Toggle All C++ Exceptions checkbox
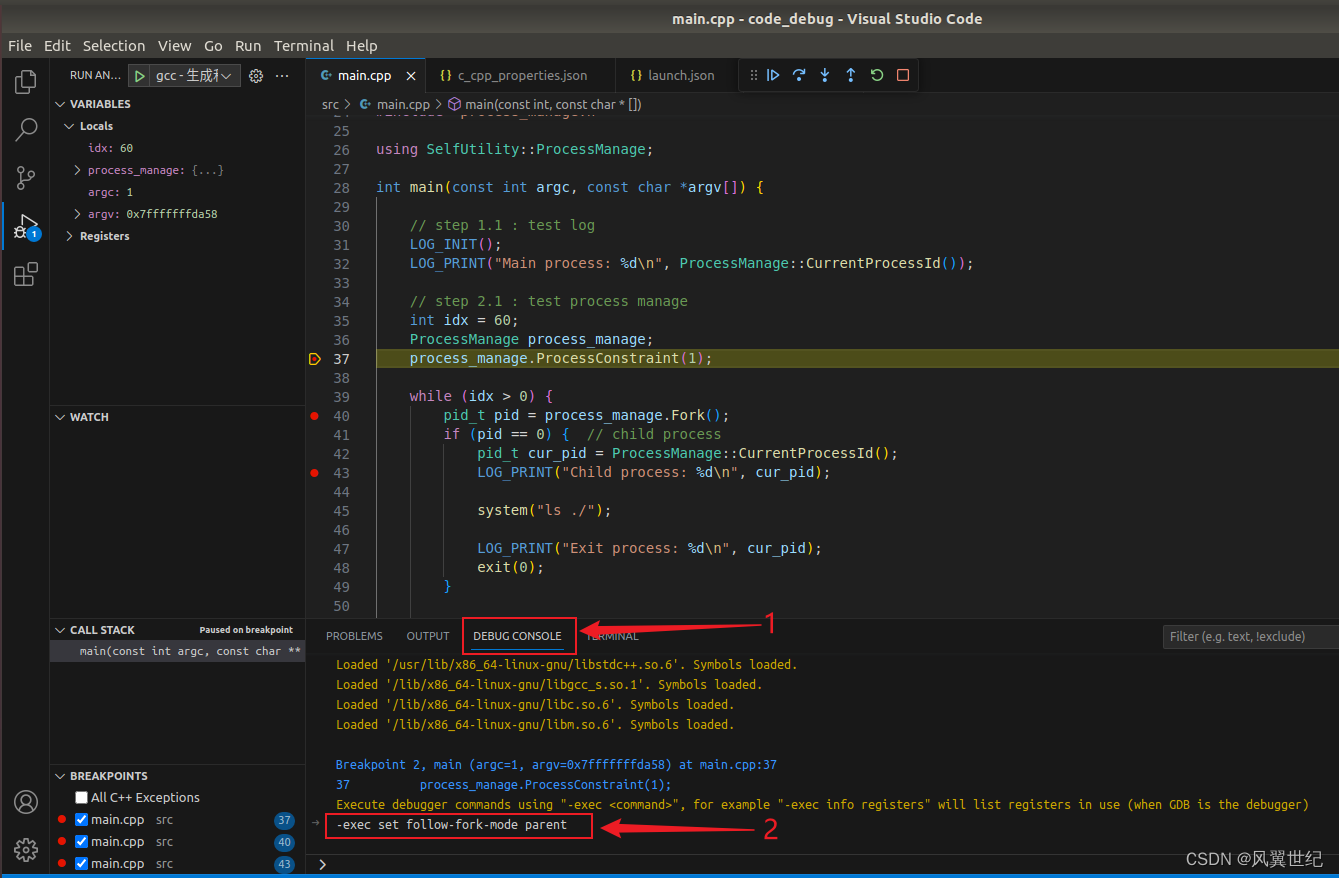This screenshot has height=878, width=1339. [x=82, y=798]
